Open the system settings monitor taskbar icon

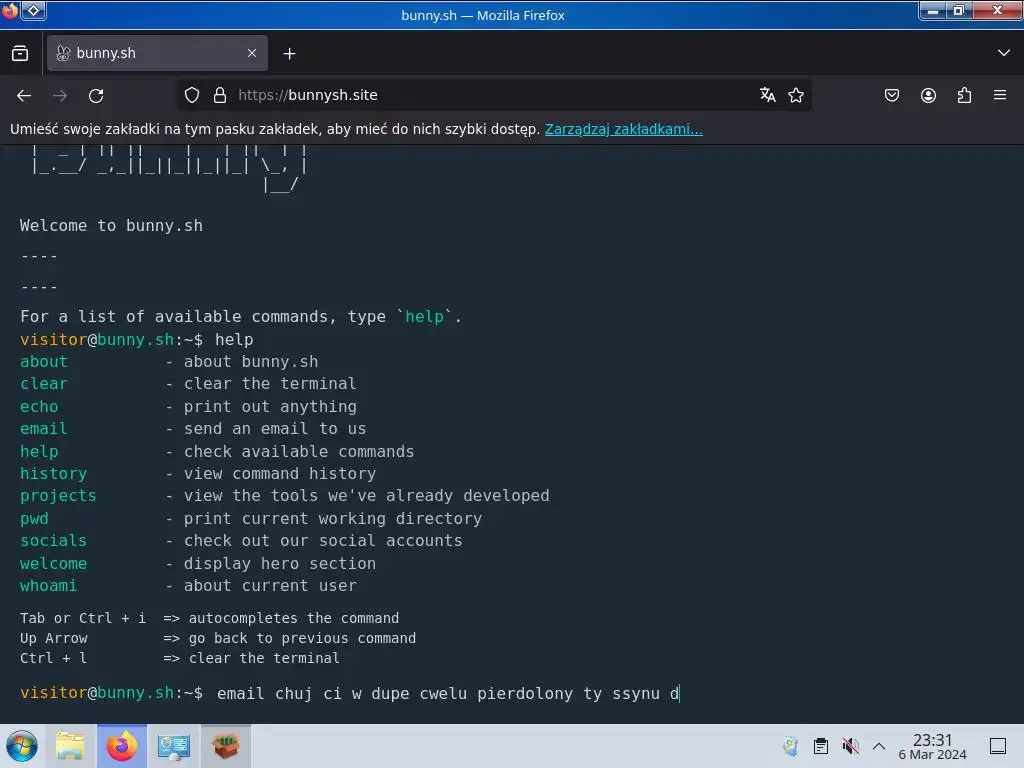tap(174, 746)
